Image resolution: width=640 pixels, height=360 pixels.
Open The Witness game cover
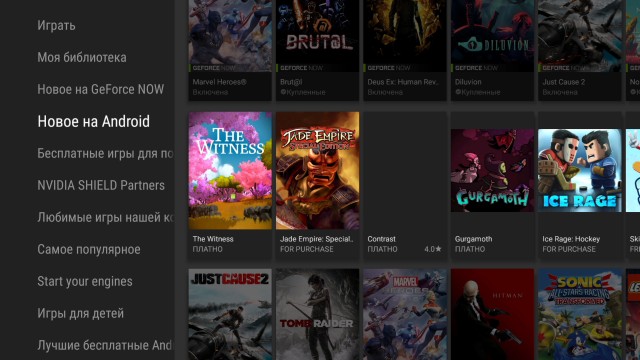click(230, 171)
